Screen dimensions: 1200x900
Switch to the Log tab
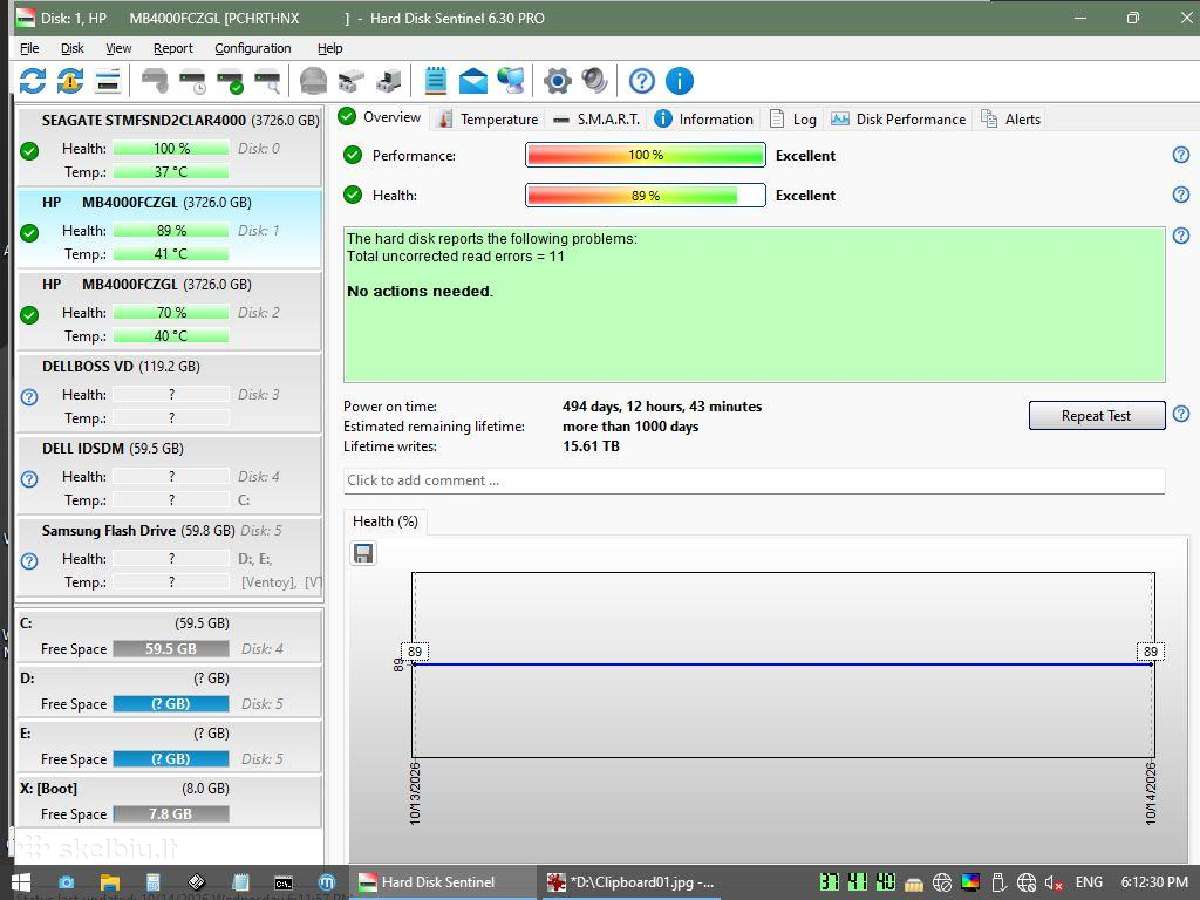[x=794, y=119]
